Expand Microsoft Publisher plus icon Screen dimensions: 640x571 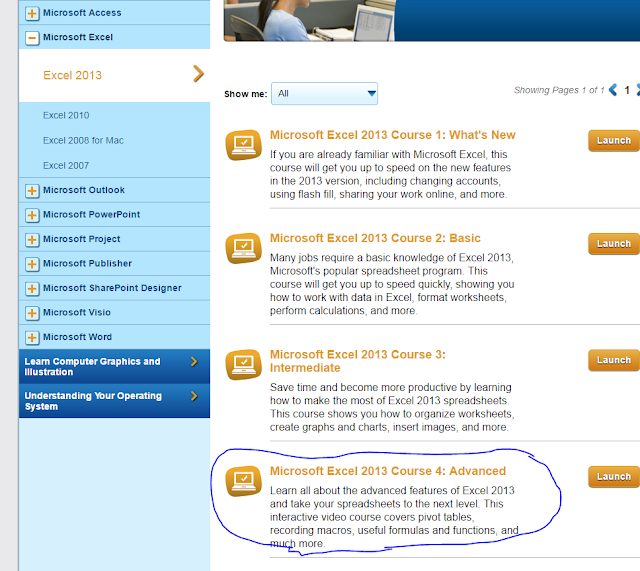tap(32, 264)
